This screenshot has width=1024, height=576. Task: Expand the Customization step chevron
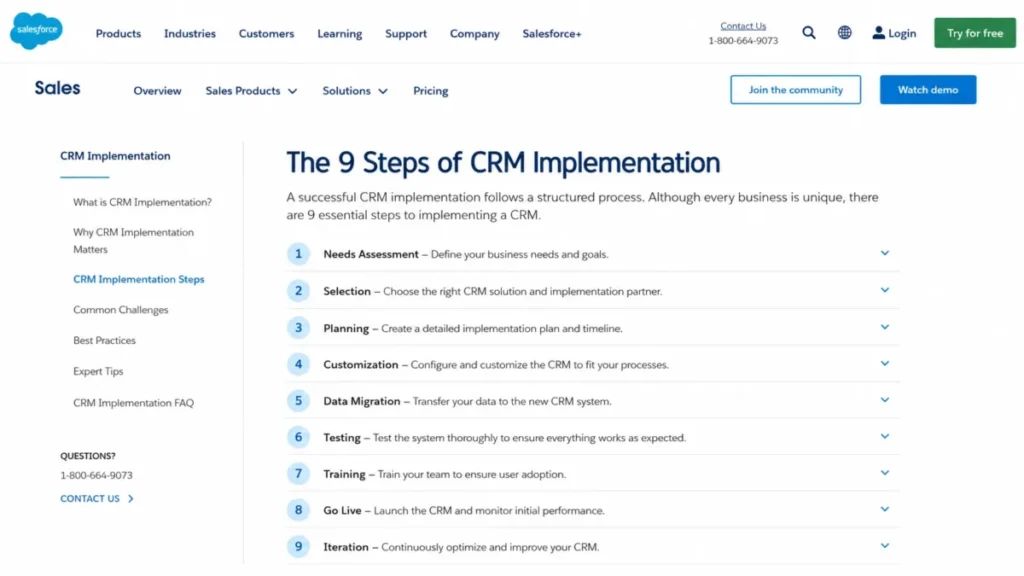884,364
